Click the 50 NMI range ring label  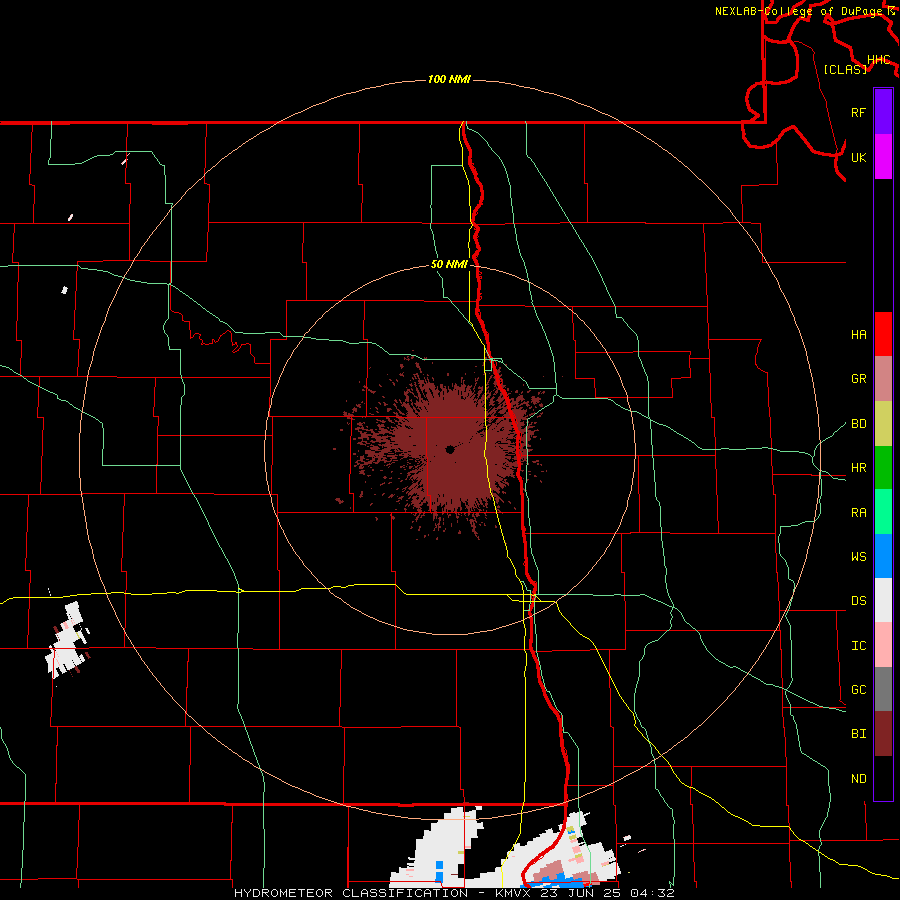point(449,265)
